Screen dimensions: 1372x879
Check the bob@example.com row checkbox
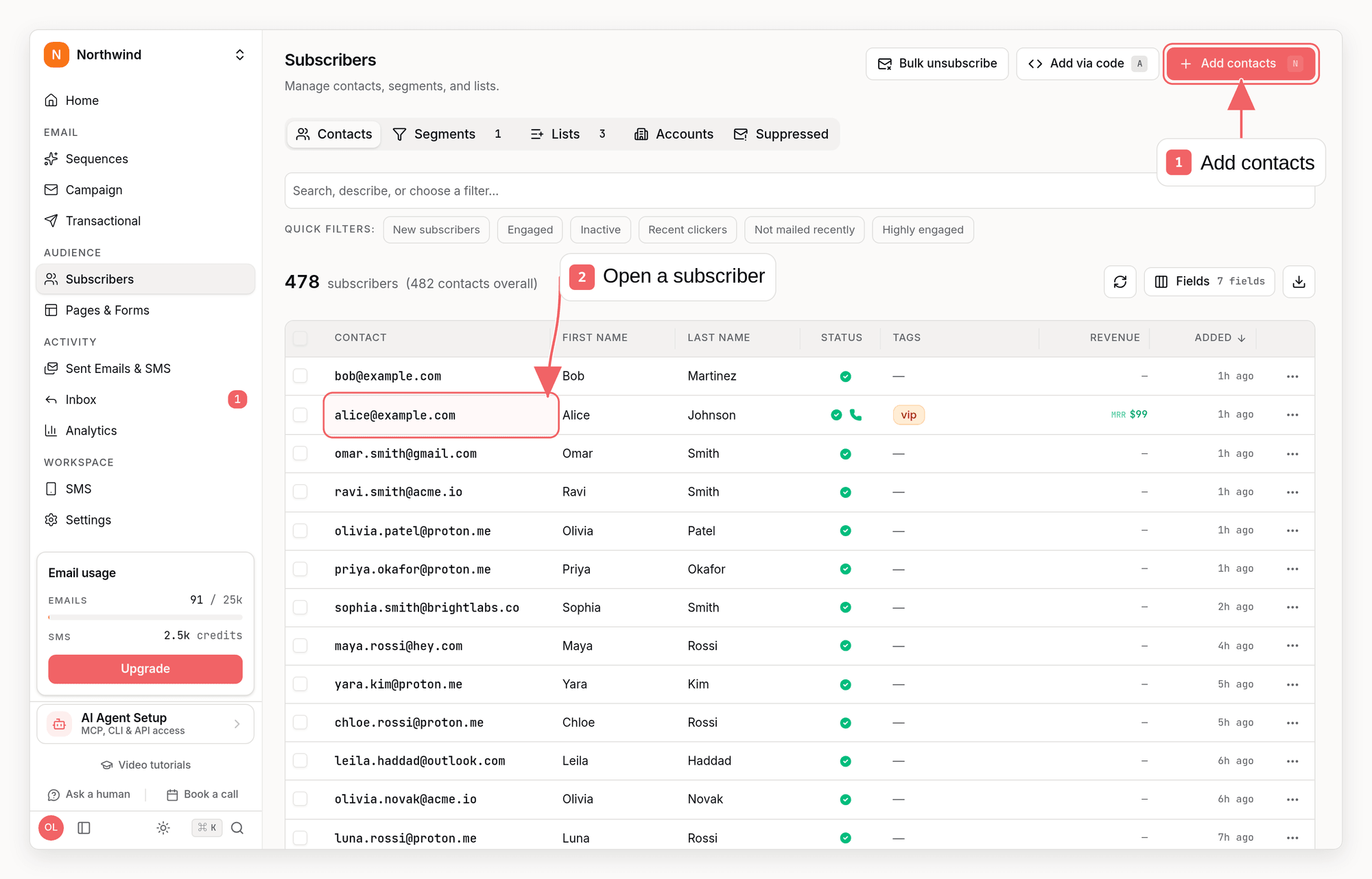(x=300, y=376)
